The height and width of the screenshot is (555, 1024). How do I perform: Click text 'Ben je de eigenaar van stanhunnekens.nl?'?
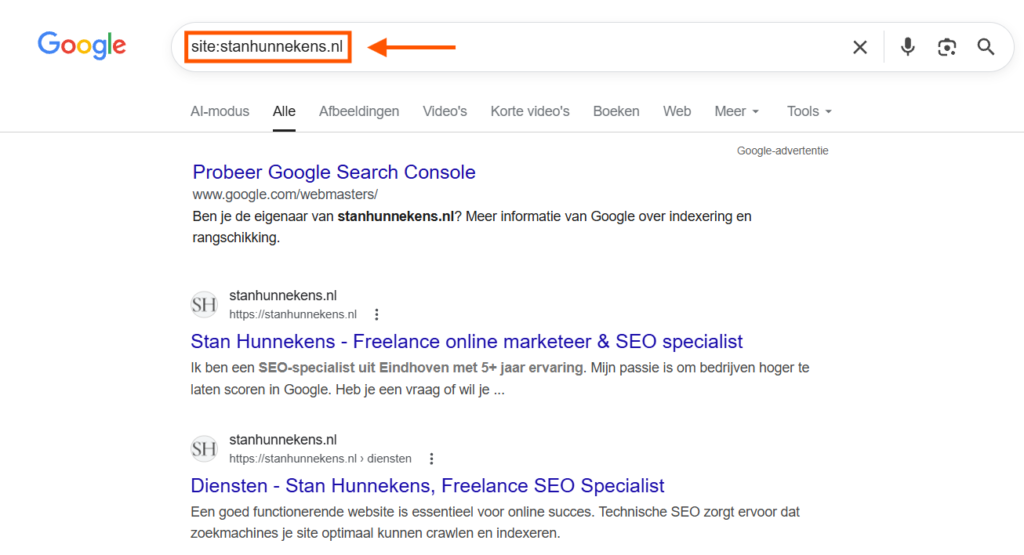pos(327,216)
